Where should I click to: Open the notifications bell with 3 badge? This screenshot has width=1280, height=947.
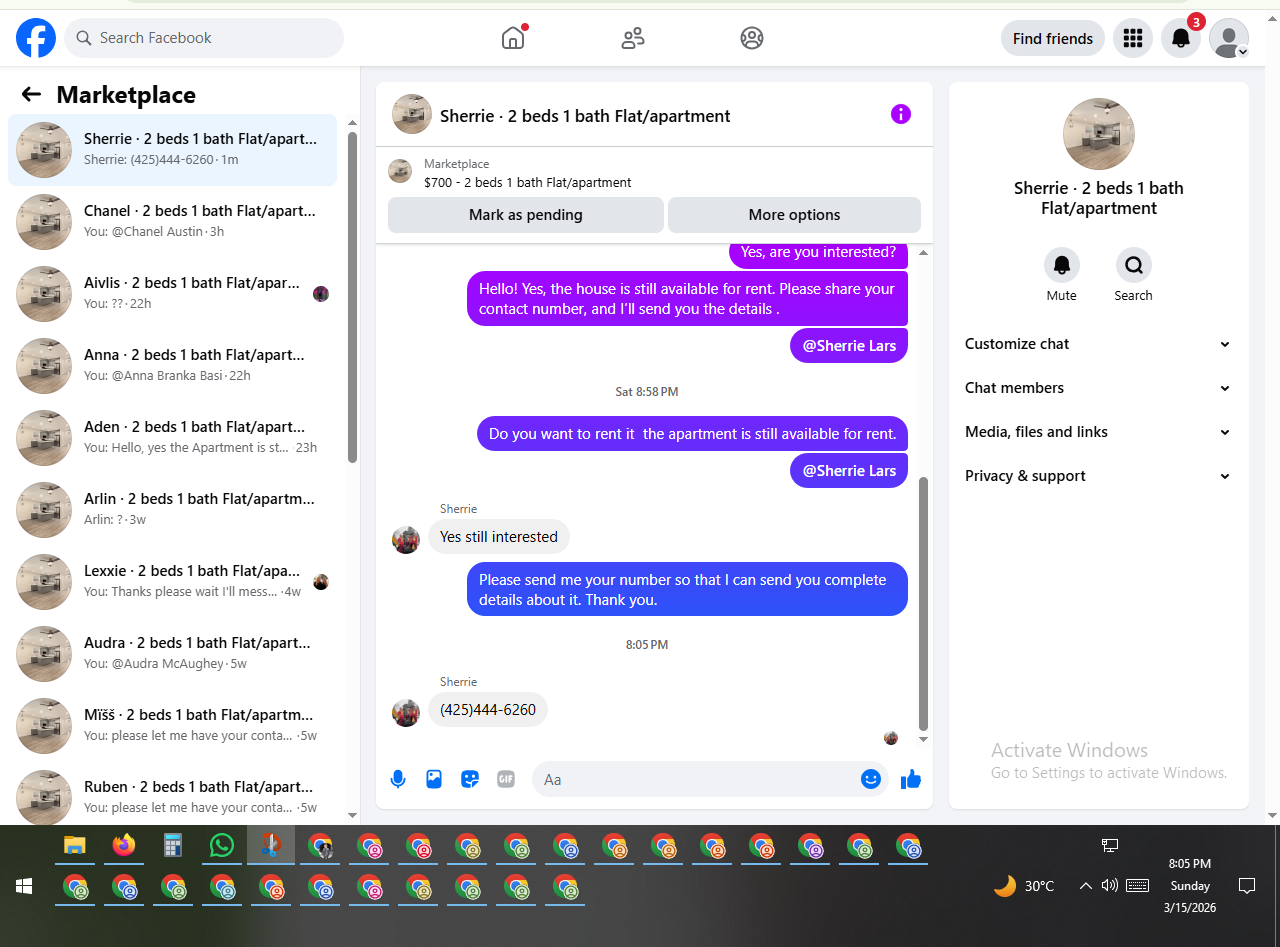[1181, 38]
